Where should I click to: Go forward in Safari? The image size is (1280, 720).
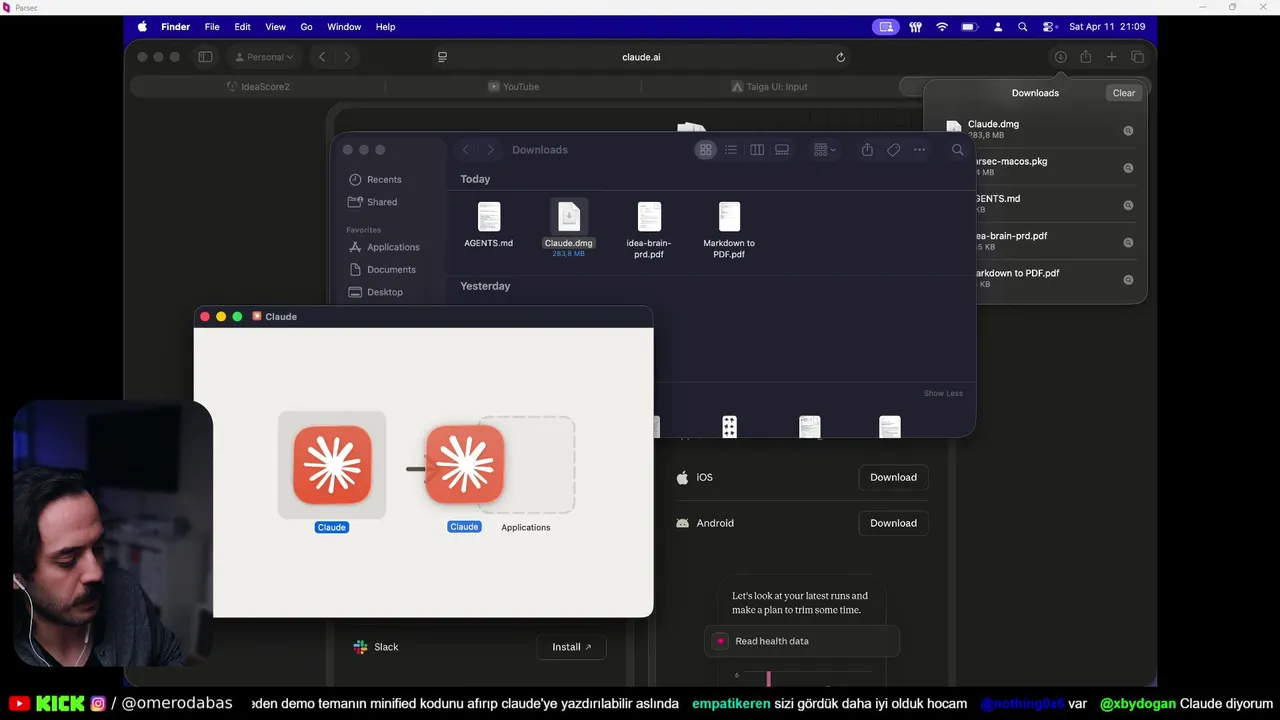pos(347,57)
